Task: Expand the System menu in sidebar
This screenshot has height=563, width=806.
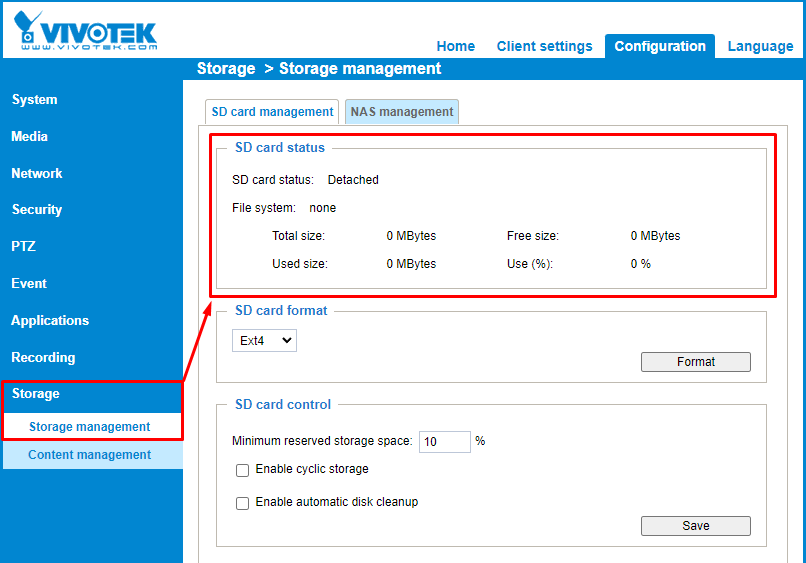Action: click(x=34, y=99)
